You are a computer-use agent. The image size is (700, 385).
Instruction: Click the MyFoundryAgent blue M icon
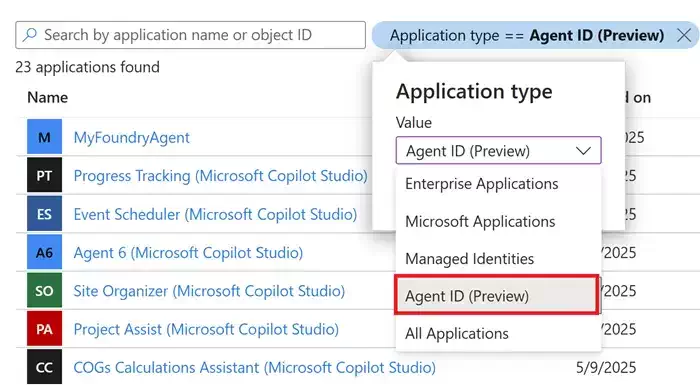(44, 137)
